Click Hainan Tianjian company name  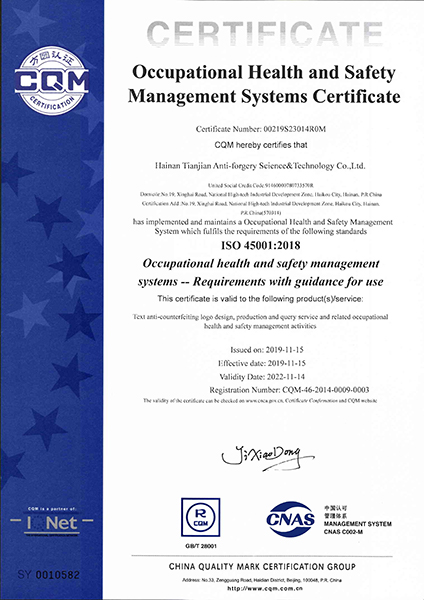260,166
